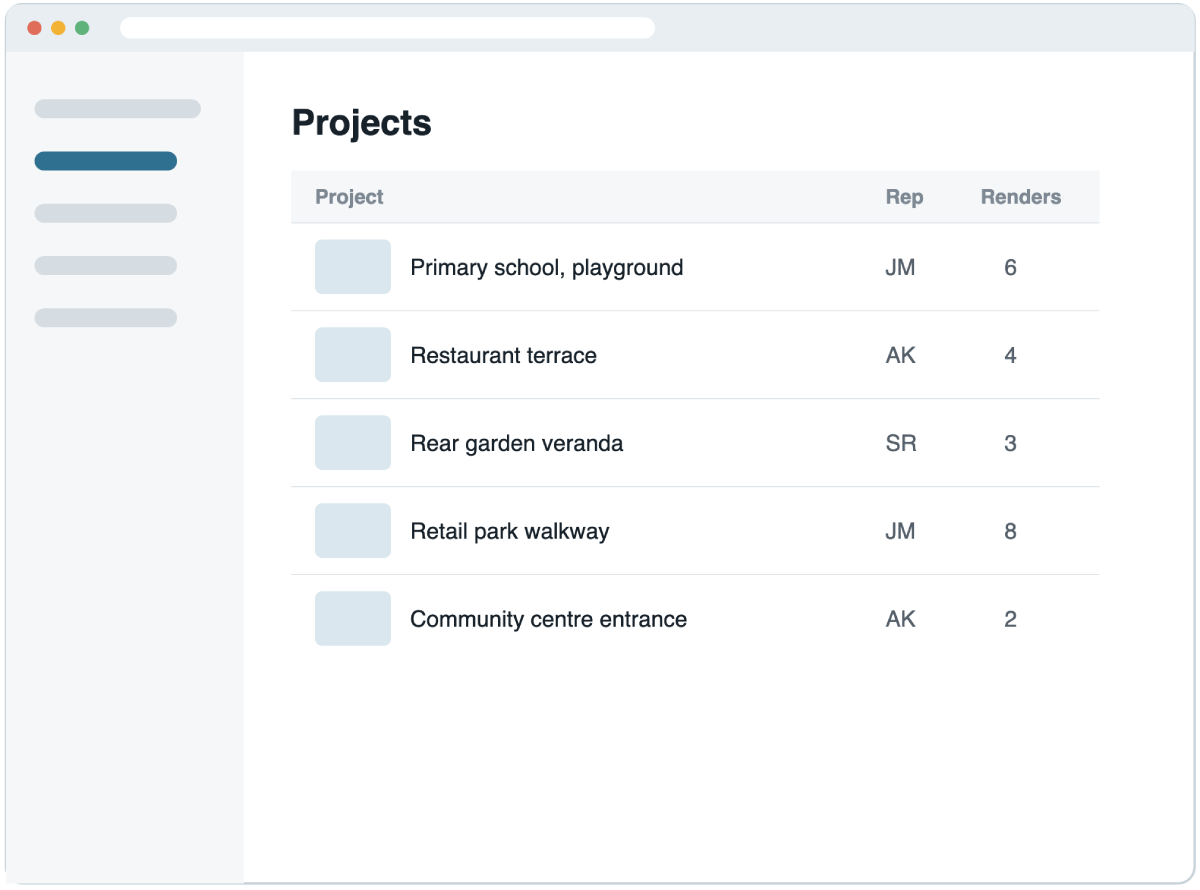This screenshot has width=1200, height=890.
Task: Sort by the Renders column header
Action: [1020, 197]
